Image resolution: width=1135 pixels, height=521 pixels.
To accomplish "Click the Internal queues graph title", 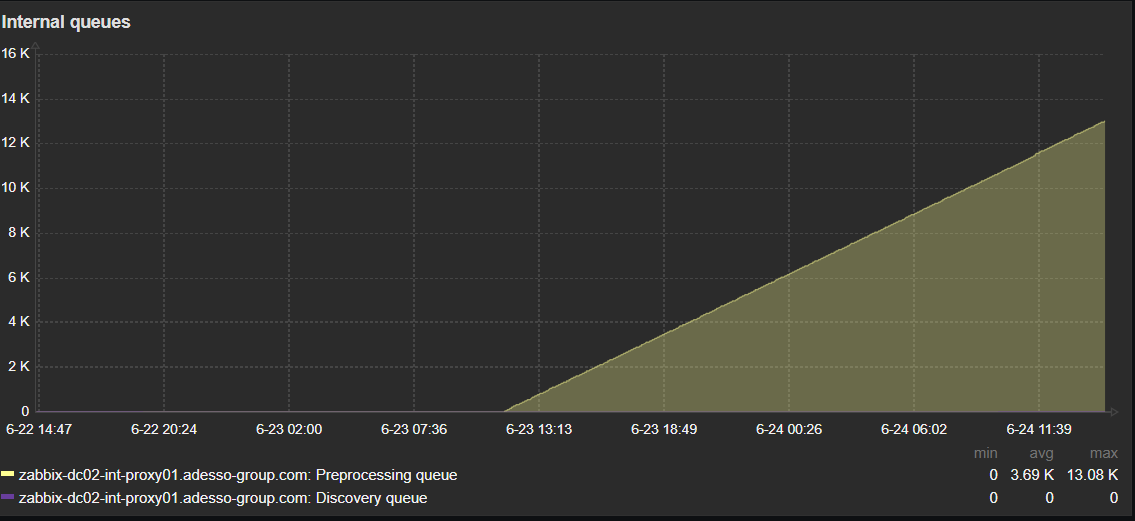I will [66, 22].
